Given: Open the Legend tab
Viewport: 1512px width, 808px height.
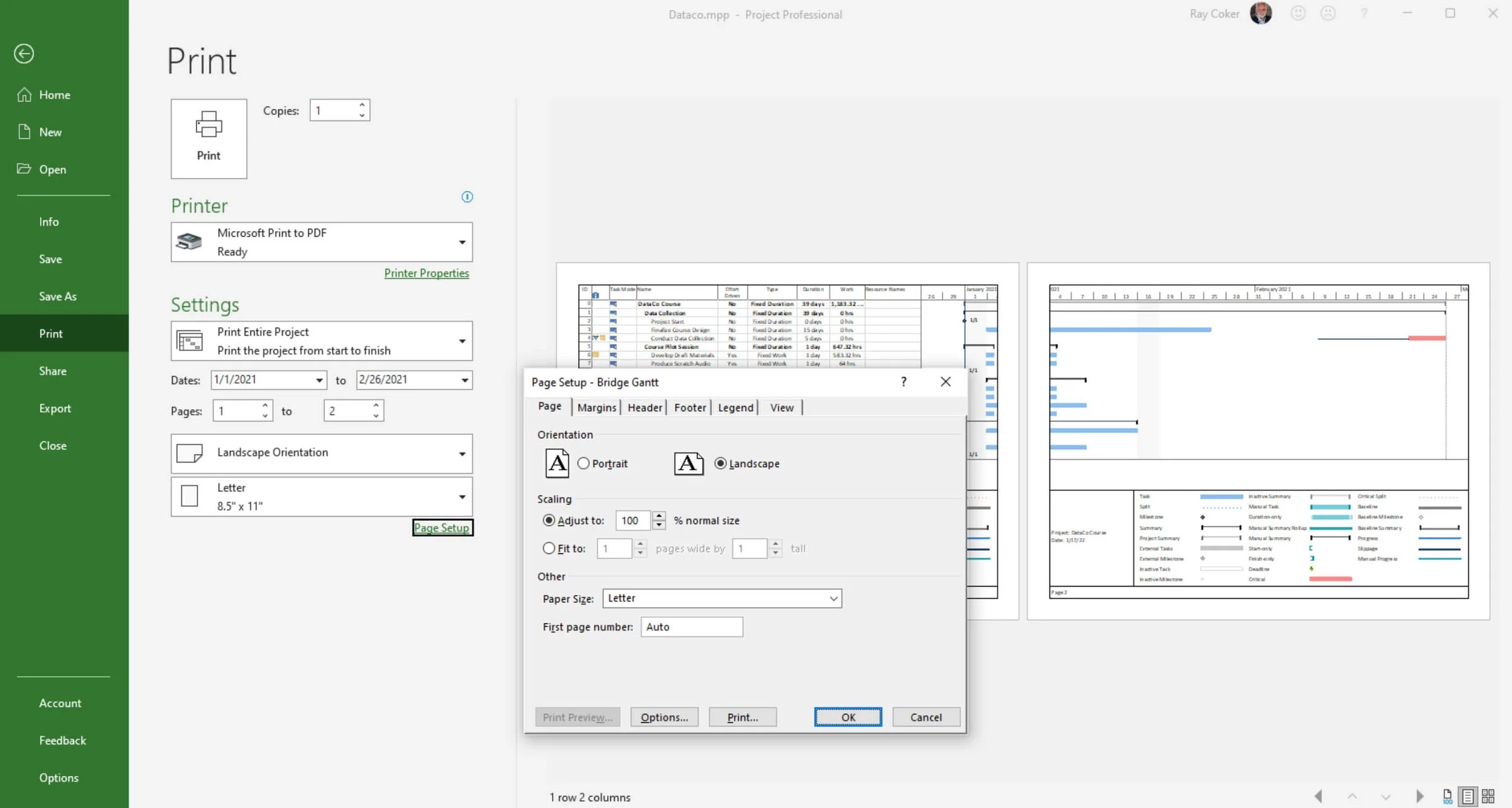Looking at the screenshot, I should [735, 408].
